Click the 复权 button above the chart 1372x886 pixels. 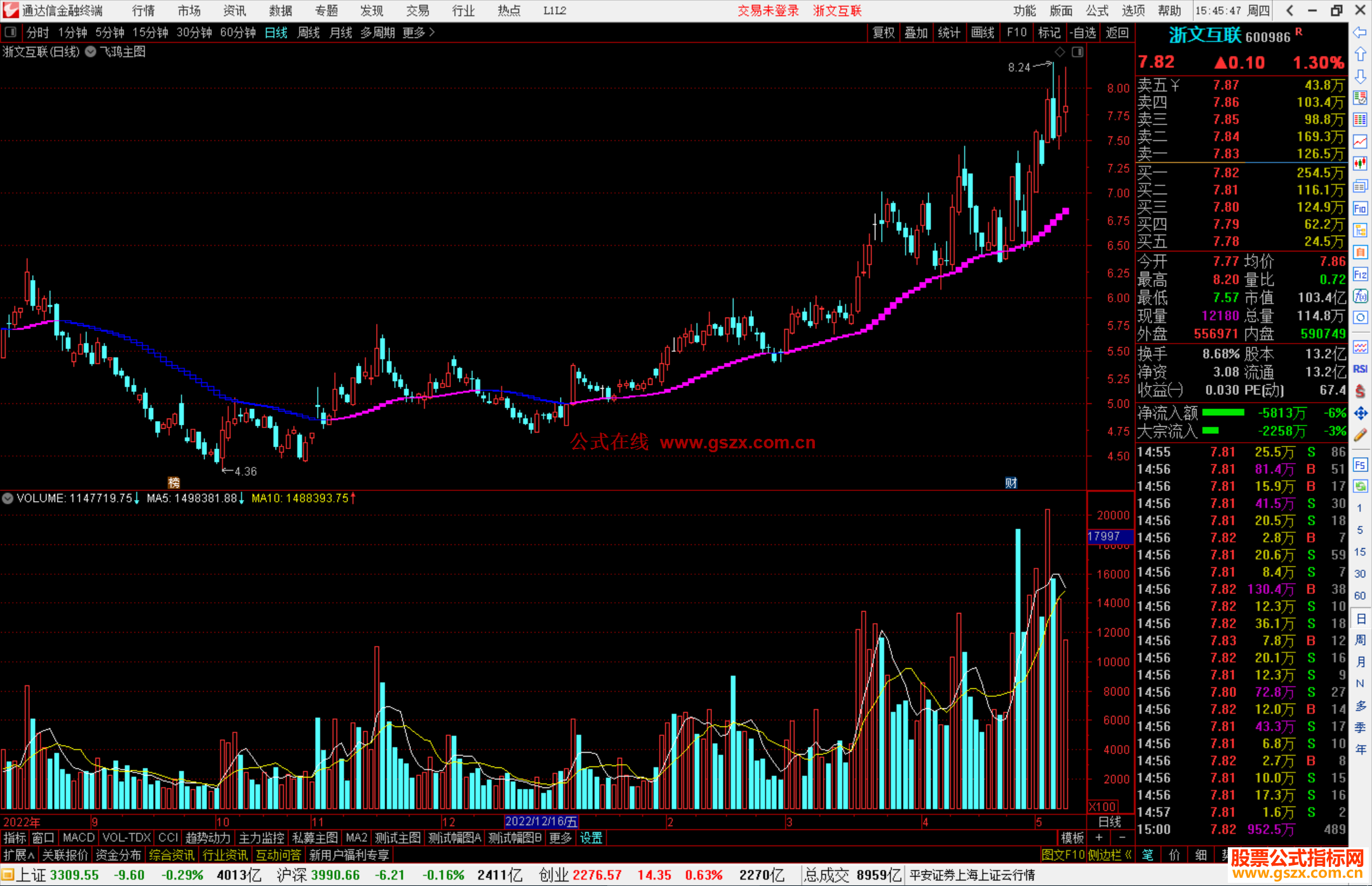pyautogui.click(x=883, y=32)
